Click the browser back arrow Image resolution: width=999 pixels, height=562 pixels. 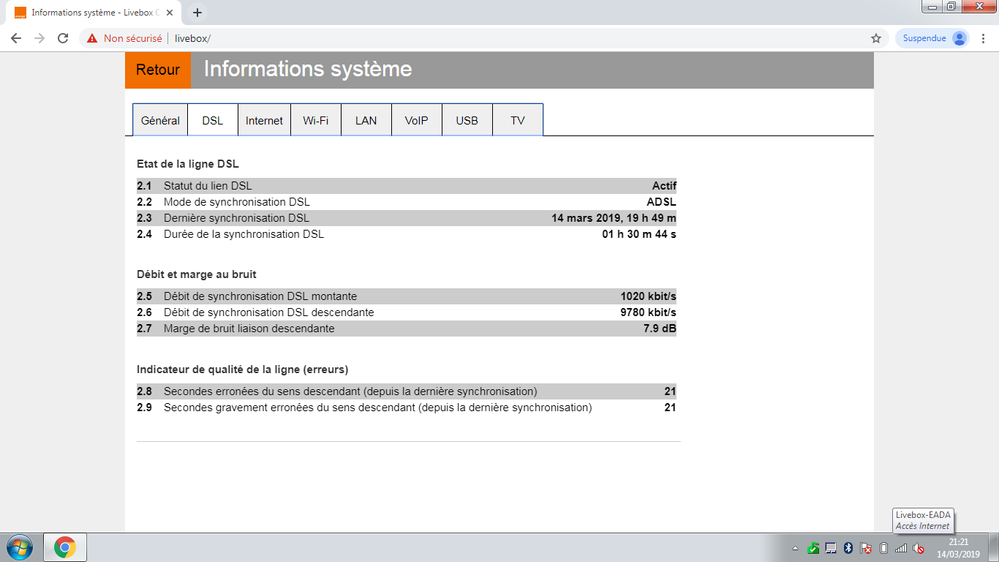pyautogui.click(x=16, y=38)
